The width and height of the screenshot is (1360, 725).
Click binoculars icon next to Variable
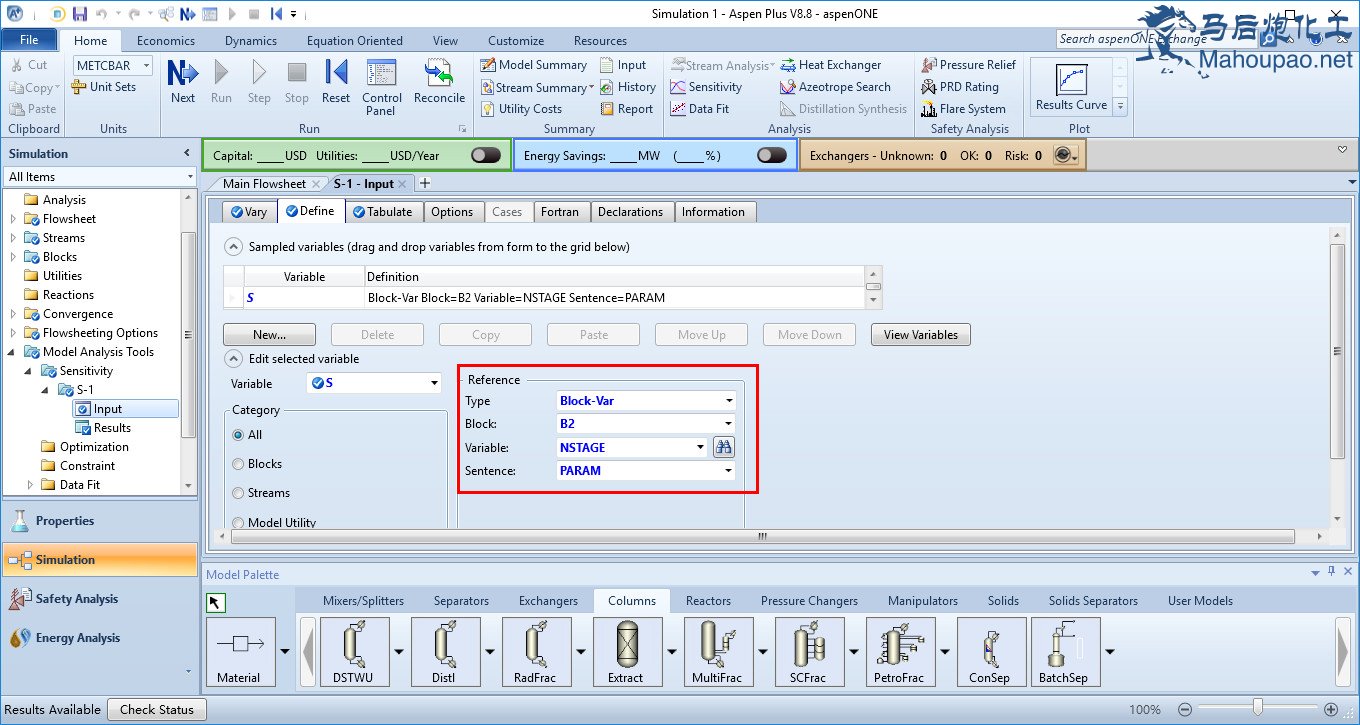click(x=723, y=447)
